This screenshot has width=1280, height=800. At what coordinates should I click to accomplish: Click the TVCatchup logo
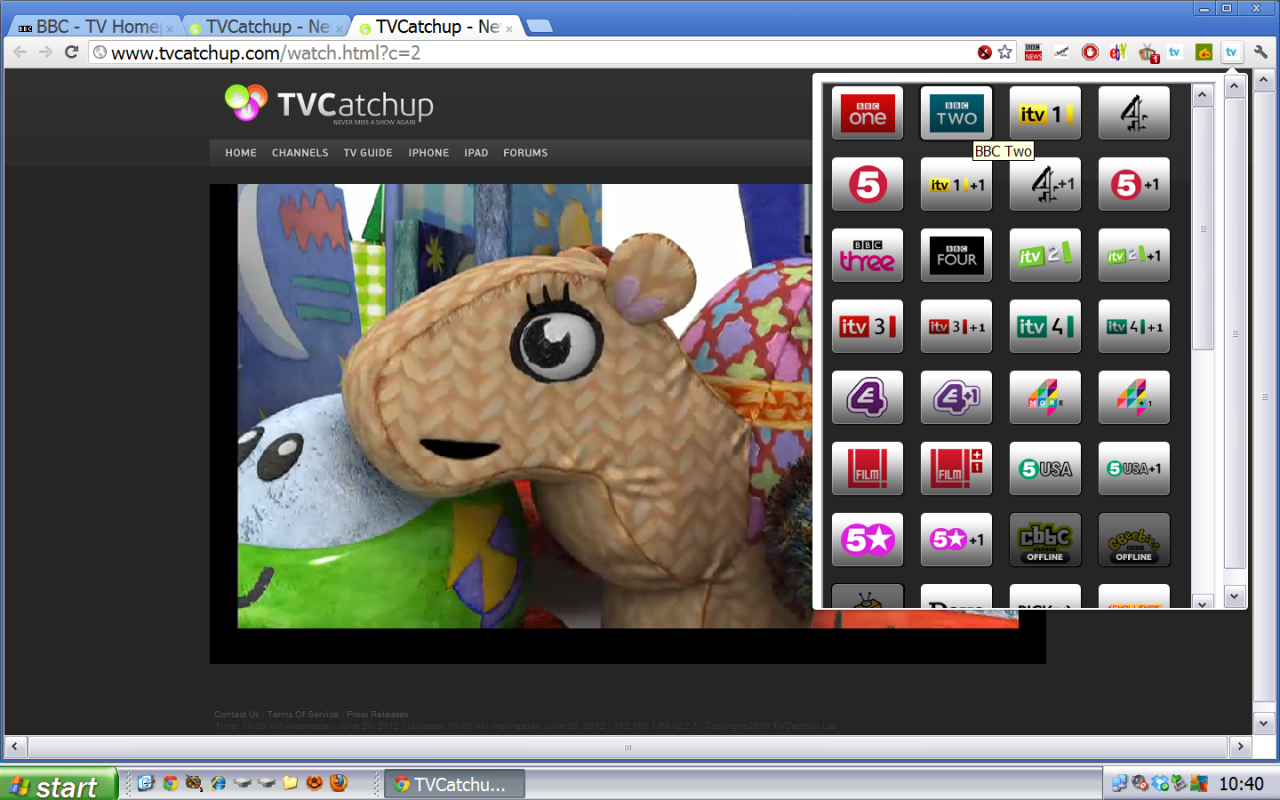pos(329,104)
